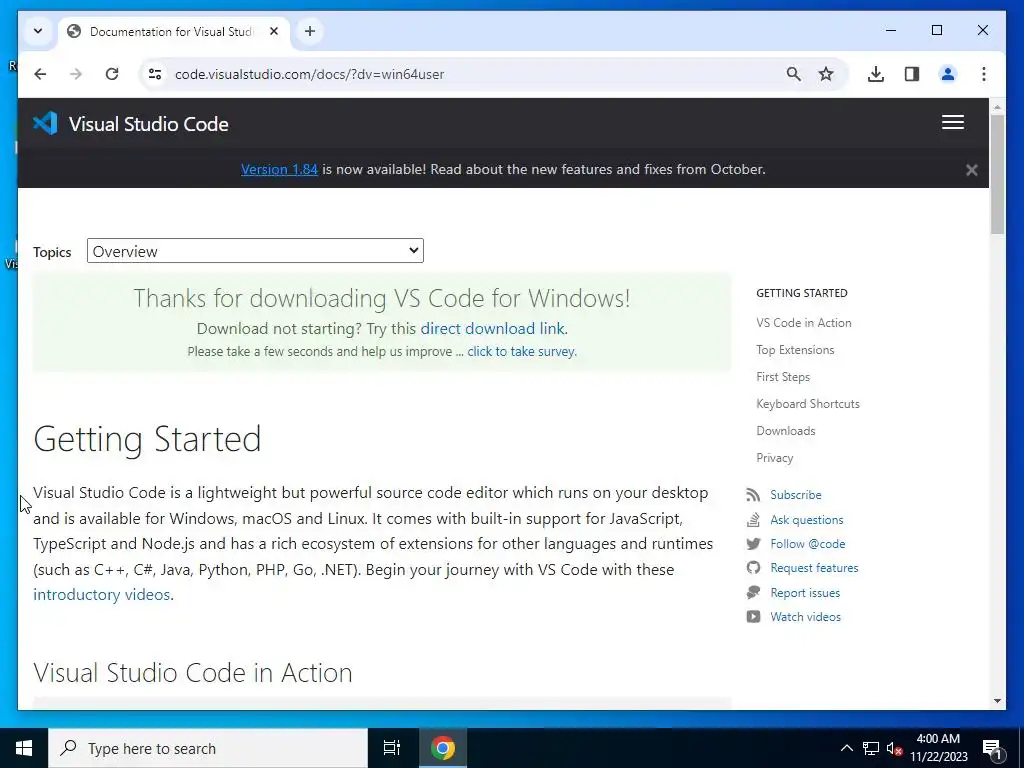The image size is (1024, 768).
Task: Open the introductory videos link
Action: [x=101, y=594]
